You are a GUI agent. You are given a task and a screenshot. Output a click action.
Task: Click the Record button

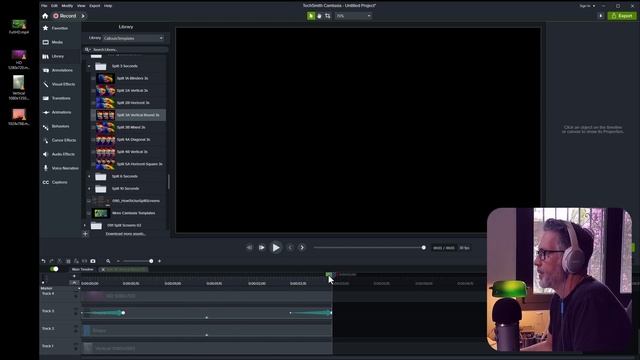[65, 16]
